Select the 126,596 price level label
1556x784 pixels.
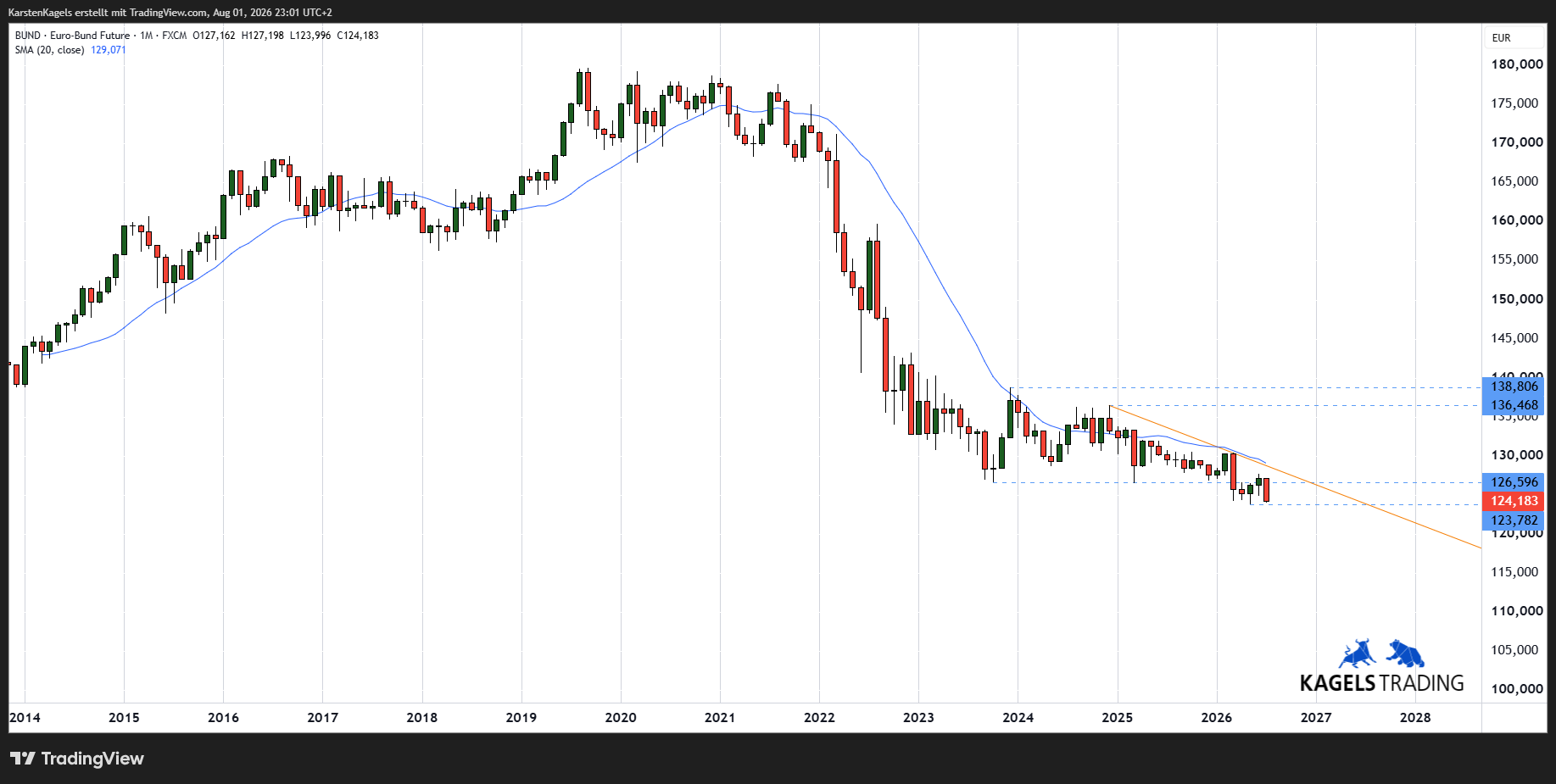pyautogui.click(x=1514, y=482)
